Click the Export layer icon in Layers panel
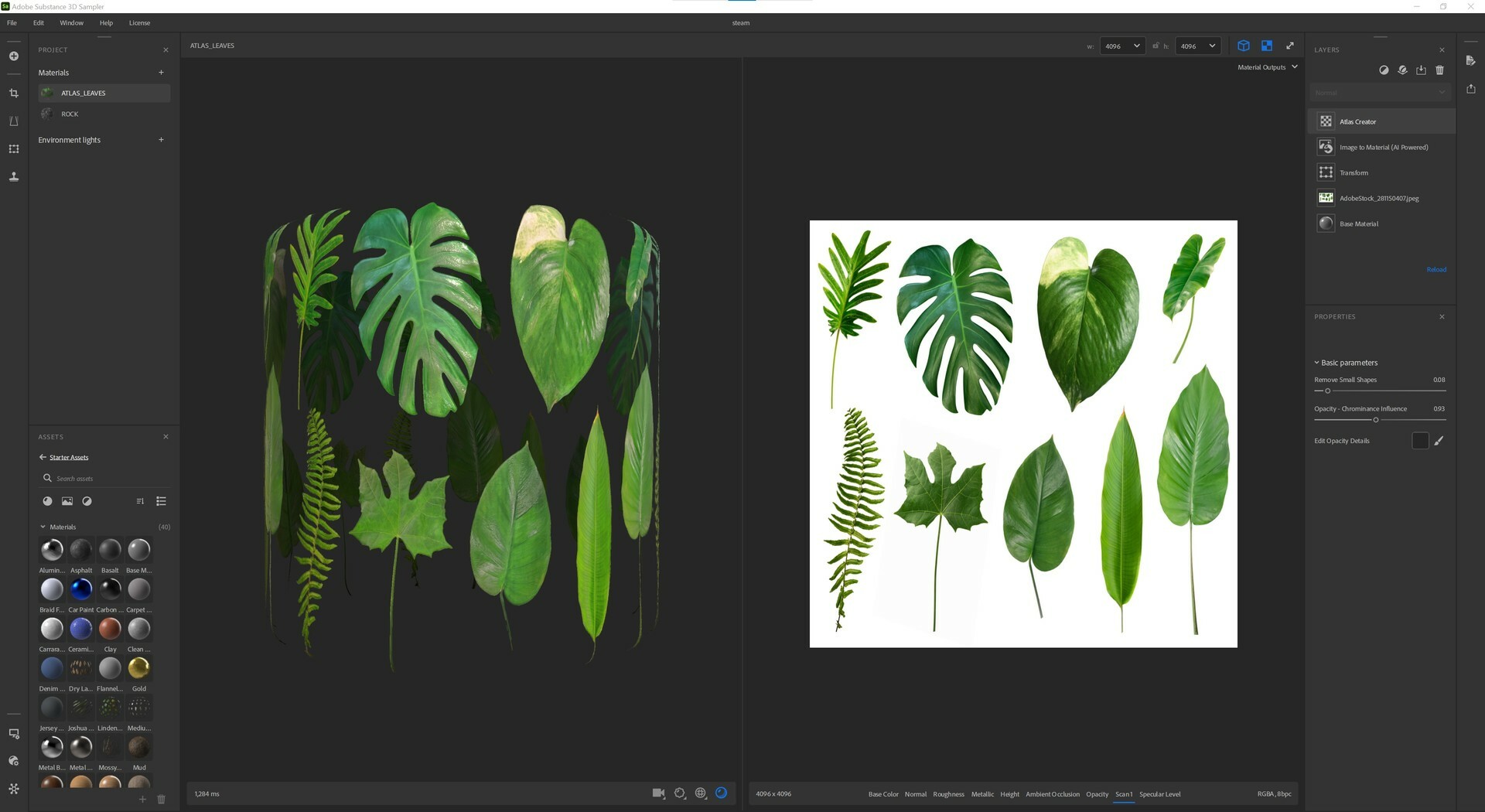The image size is (1485, 812). [x=1421, y=70]
